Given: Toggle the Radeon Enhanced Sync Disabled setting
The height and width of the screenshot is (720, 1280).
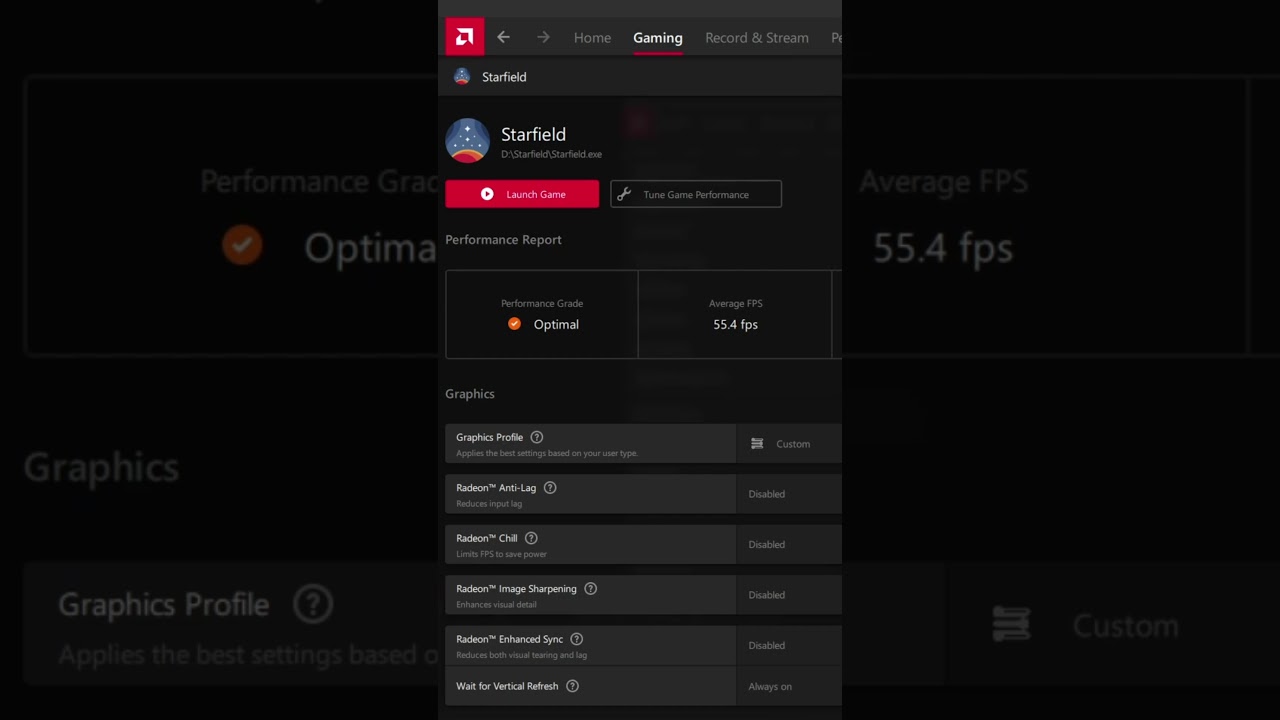Looking at the screenshot, I should [789, 646].
